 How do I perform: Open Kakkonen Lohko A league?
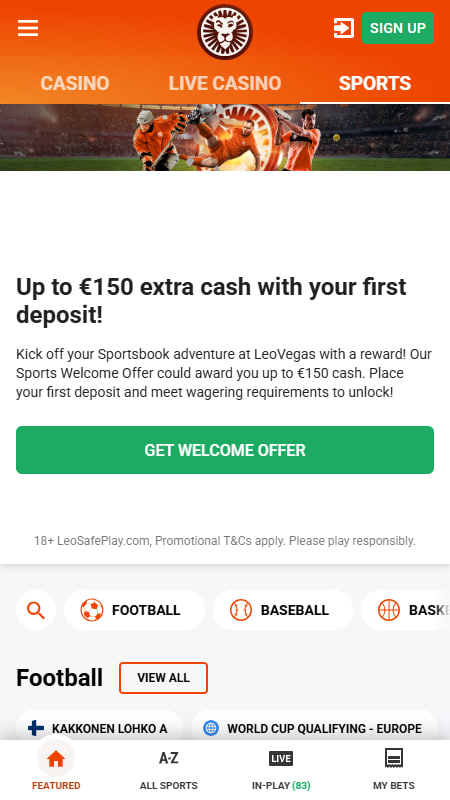click(x=99, y=728)
